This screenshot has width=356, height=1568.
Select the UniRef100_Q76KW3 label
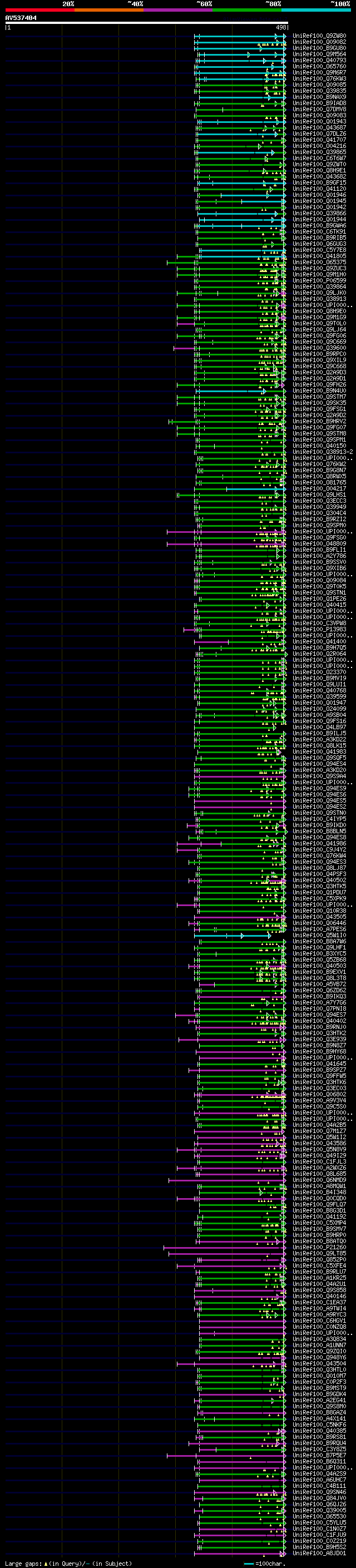click(319, 78)
